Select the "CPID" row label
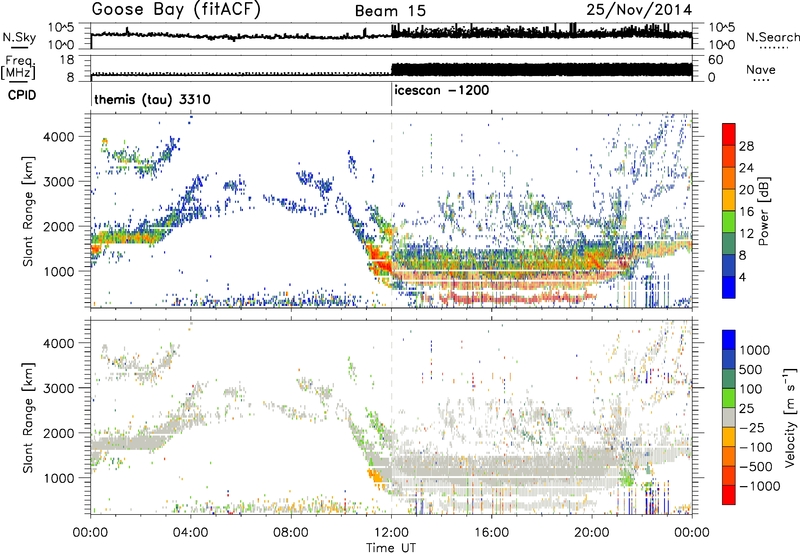 22,95
